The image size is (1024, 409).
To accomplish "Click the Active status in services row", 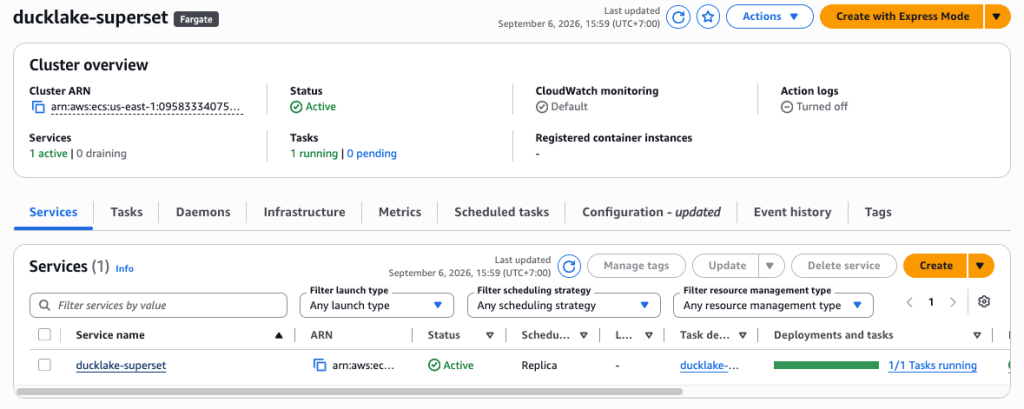I will 451,365.
